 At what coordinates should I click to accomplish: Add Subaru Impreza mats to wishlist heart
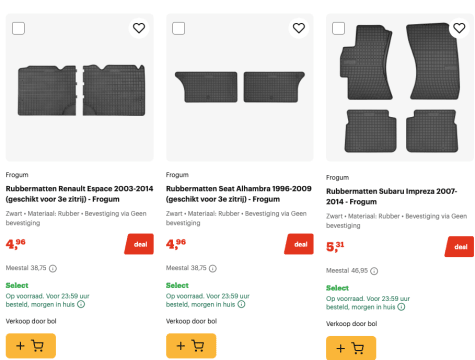(459, 28)
